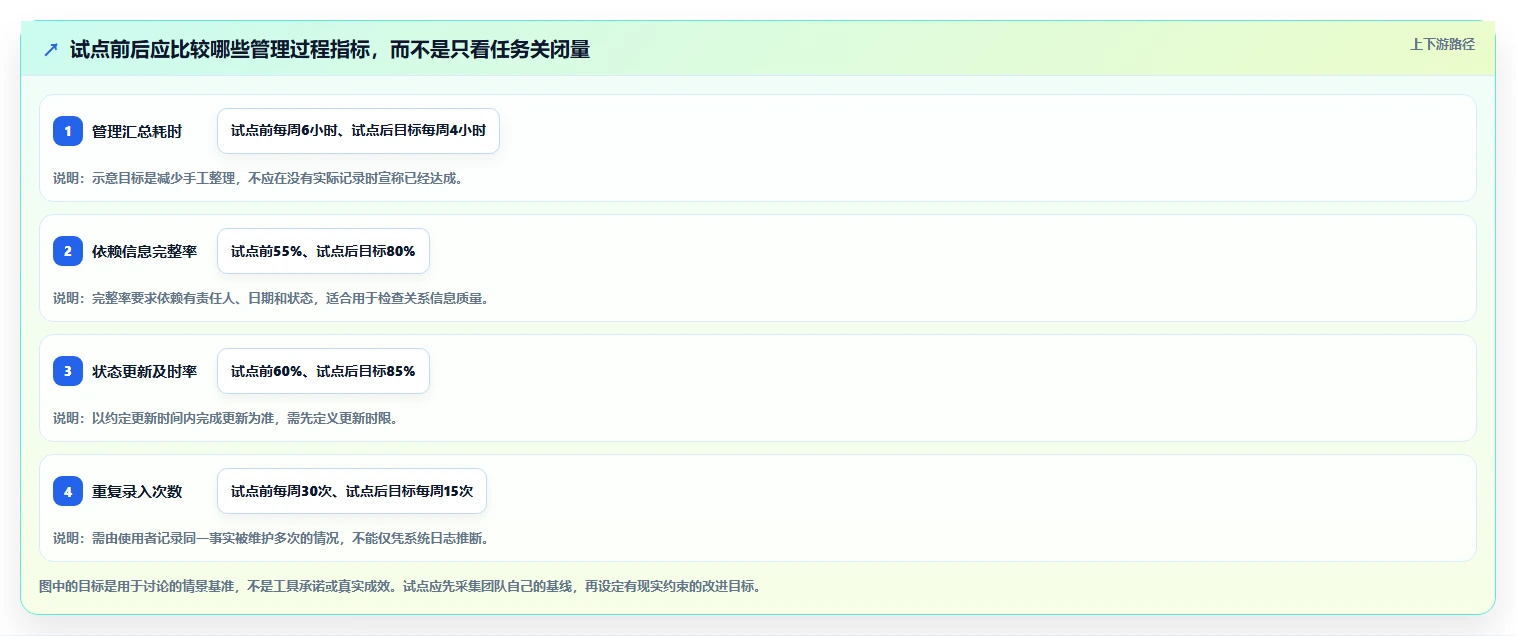Select the number 1 badge for 管理汇总耗时
The height and width of the screenshot is (636, 1516).
pyautogui.click(x=68, y=131)
